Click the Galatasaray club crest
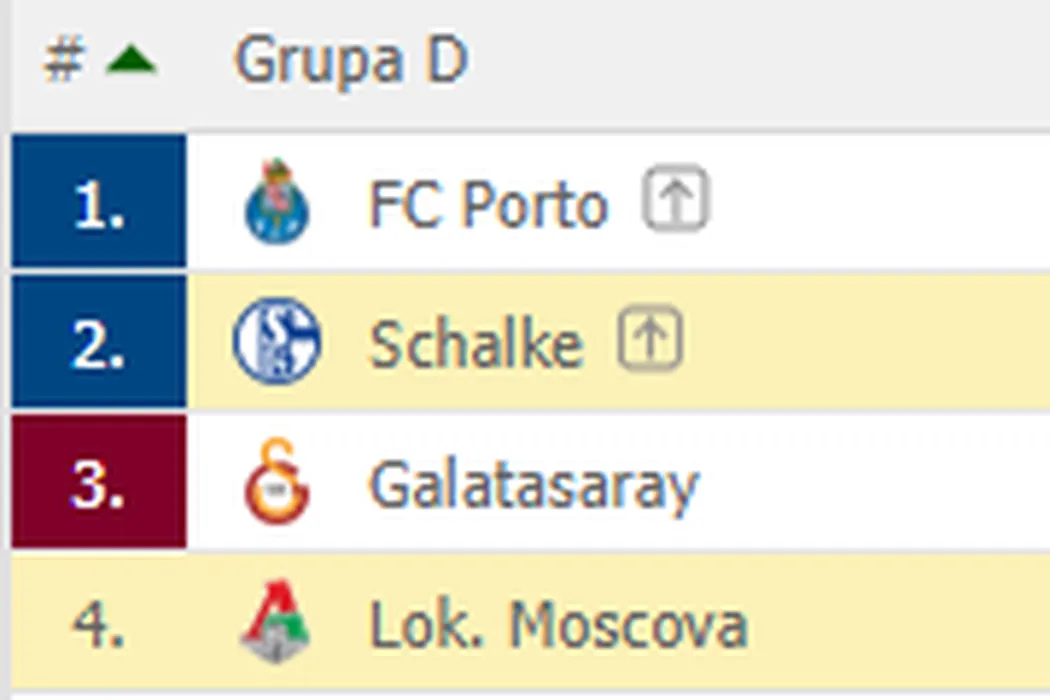1050x700 pixels. pos(277,483)
